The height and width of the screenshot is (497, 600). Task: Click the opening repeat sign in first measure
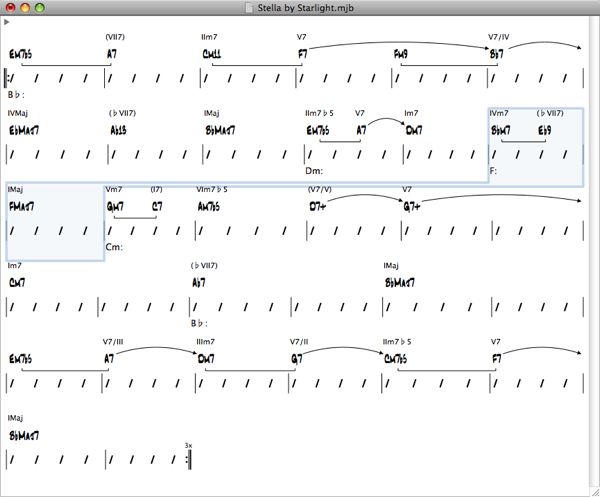click(x=10, y=78)
